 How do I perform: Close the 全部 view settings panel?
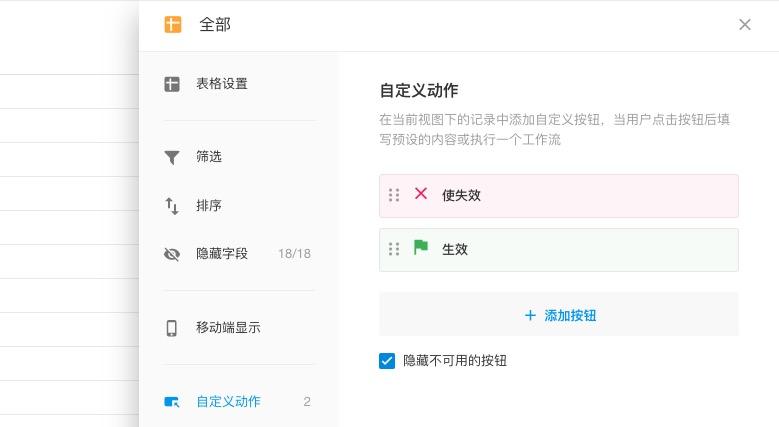(745, 25)
